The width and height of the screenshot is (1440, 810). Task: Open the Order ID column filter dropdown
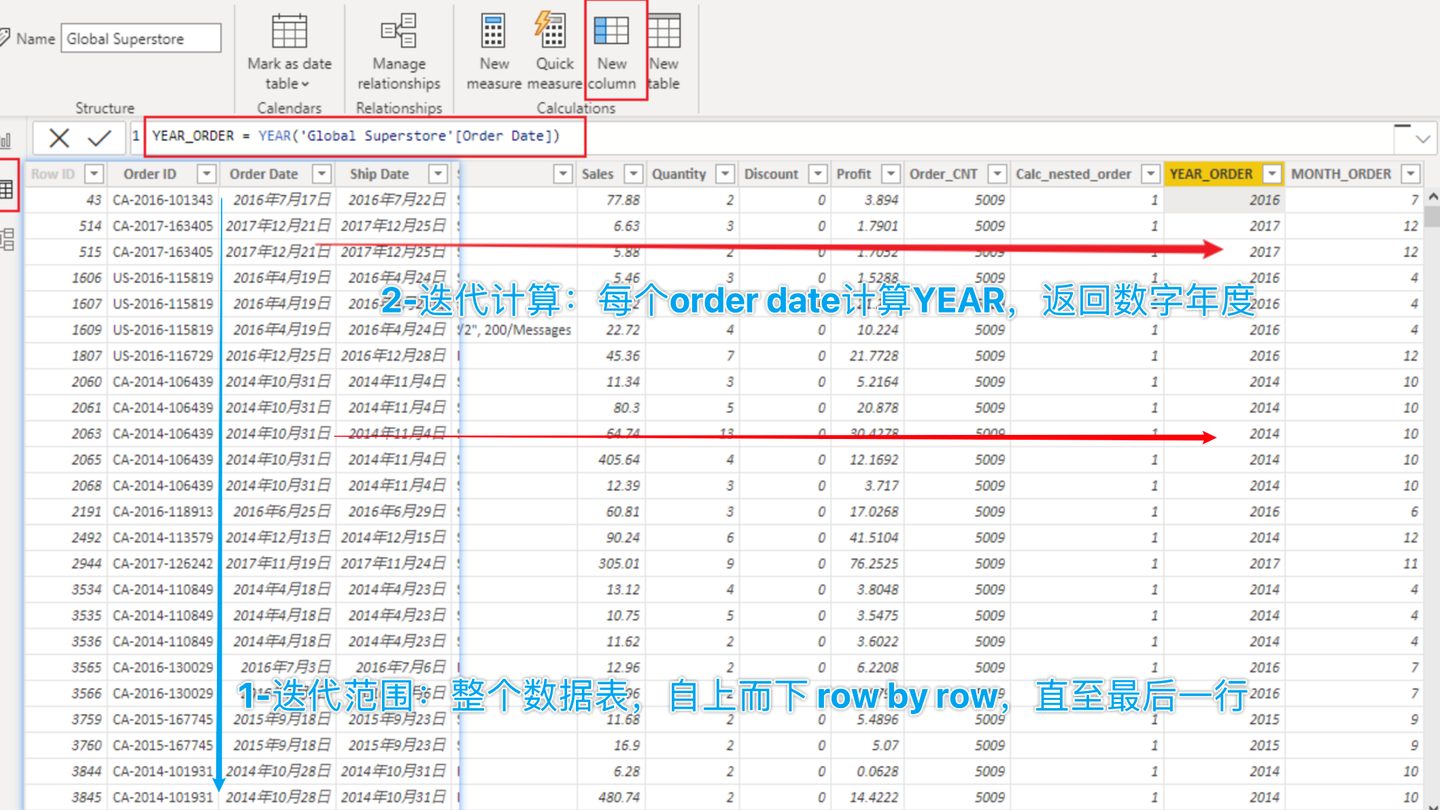(x=206, y=174)
